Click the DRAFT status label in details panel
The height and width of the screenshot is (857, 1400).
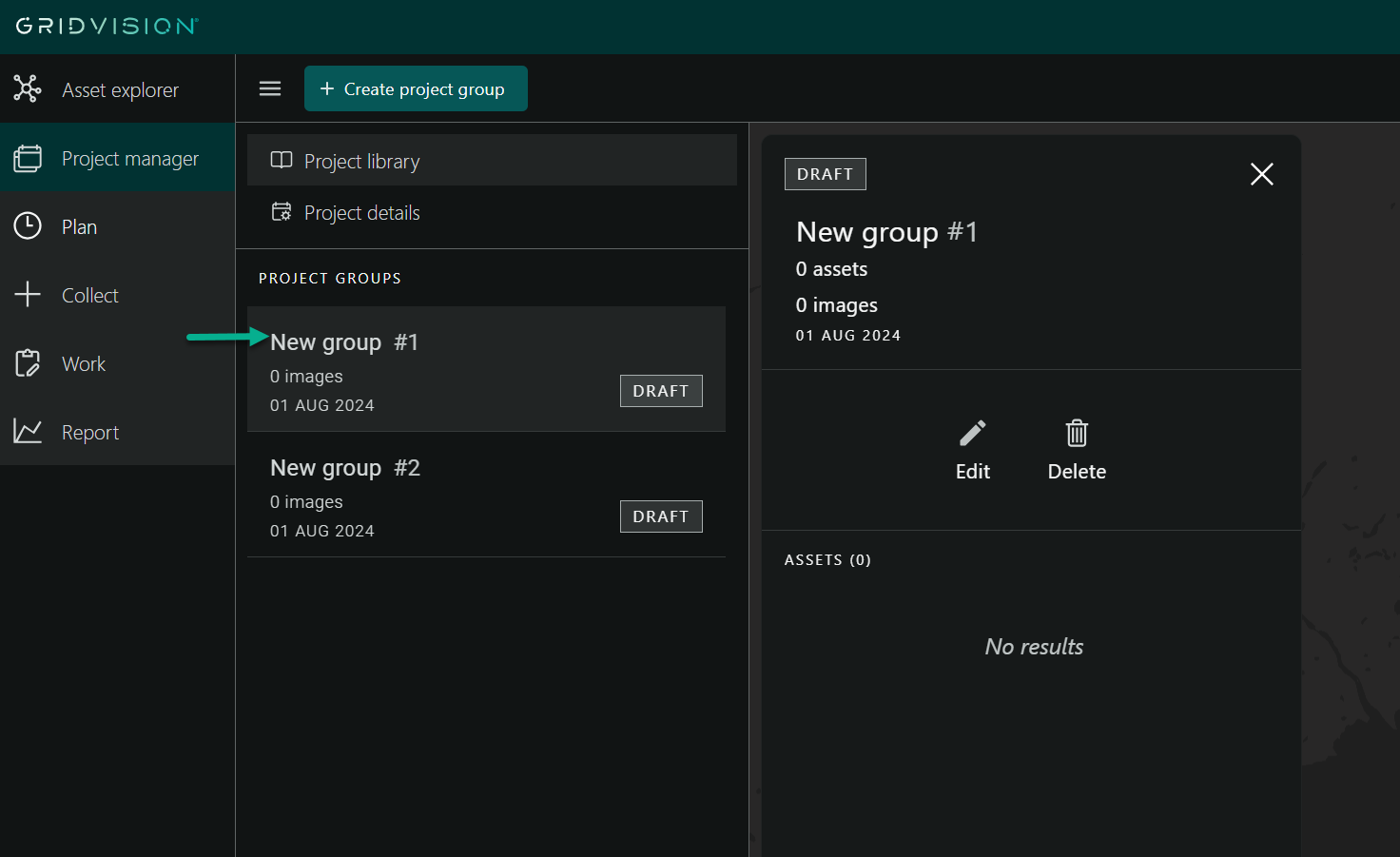click(x=825, y=174)
